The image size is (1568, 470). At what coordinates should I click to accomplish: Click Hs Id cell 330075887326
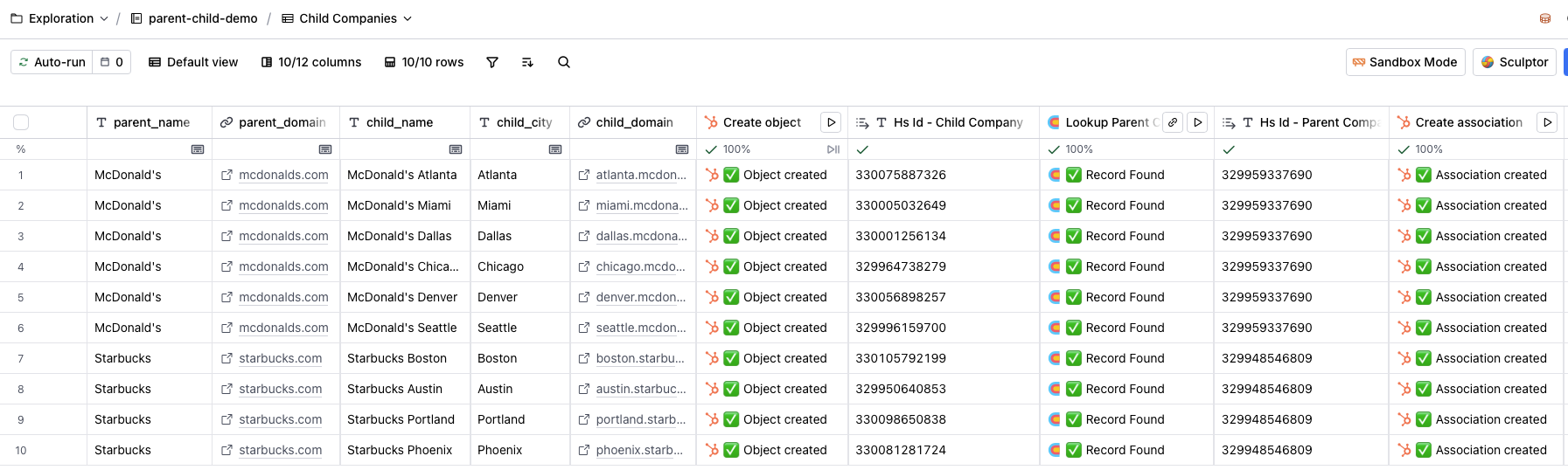click(x=944, y=175)
